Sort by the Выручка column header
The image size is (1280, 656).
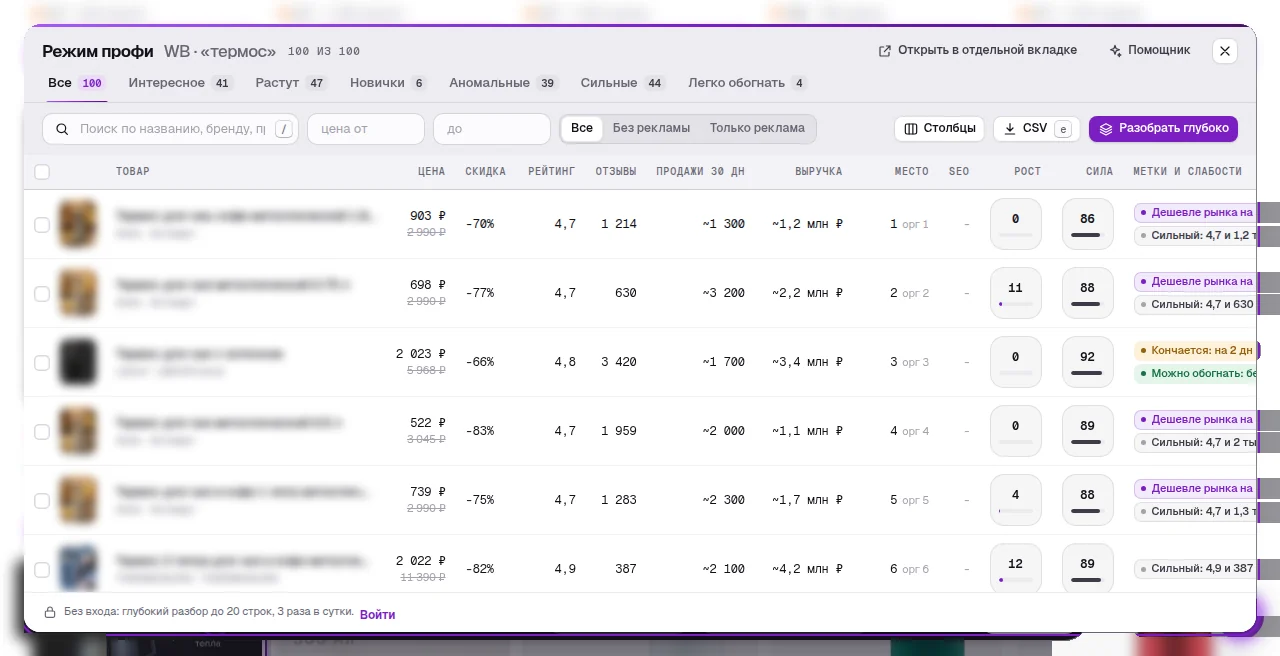pos(818,172)
